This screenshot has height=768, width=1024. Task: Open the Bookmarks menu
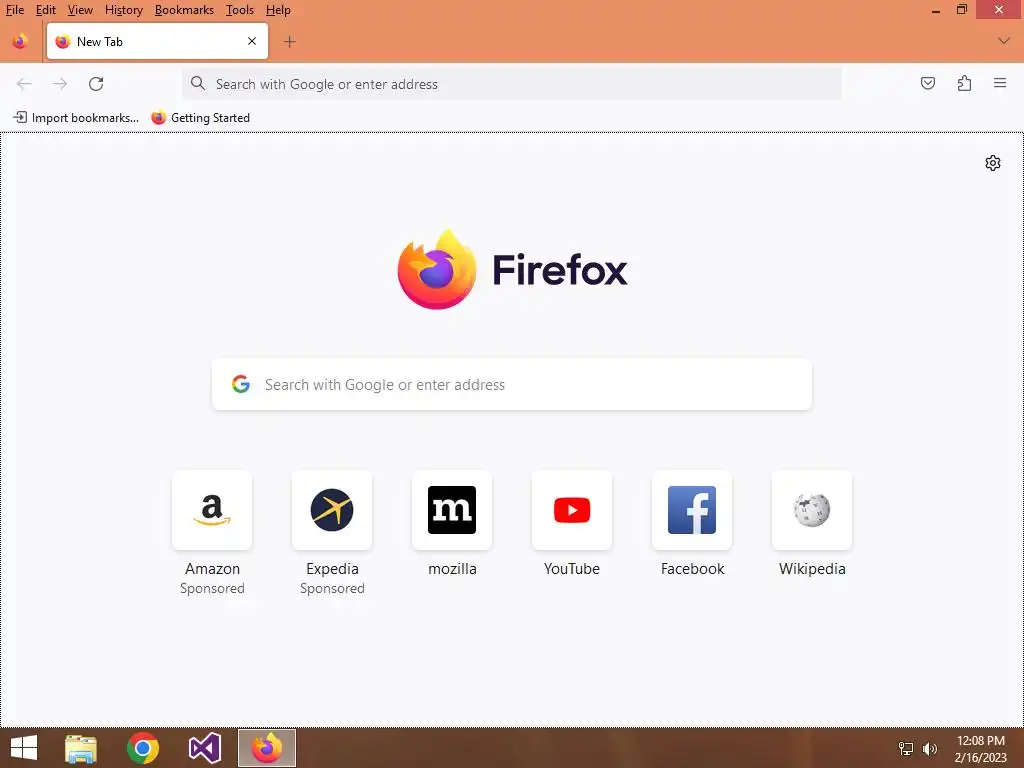pyautogui.click(x=184, y=10)
